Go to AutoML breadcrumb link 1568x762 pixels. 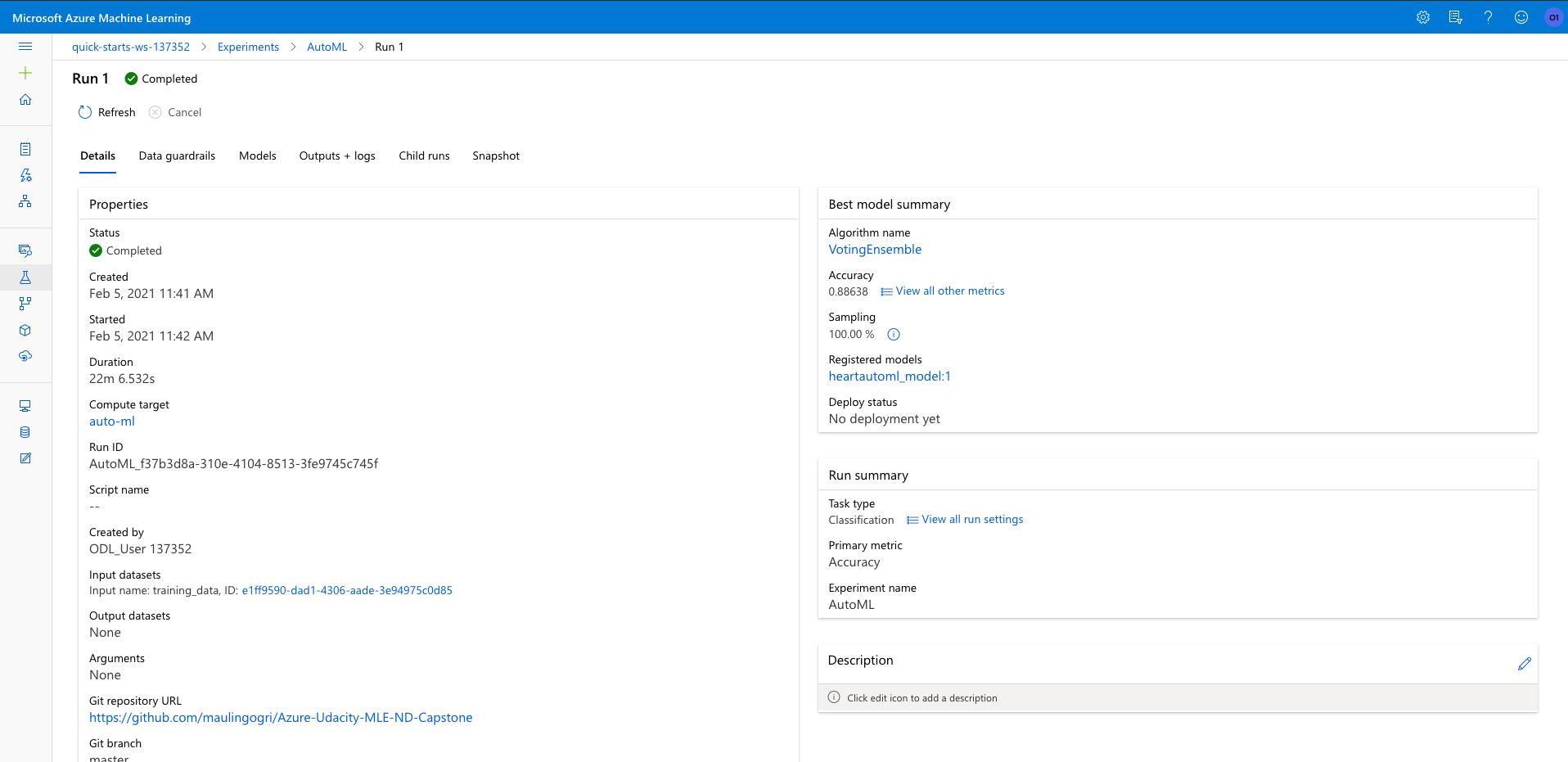click(x=327, y=47)
